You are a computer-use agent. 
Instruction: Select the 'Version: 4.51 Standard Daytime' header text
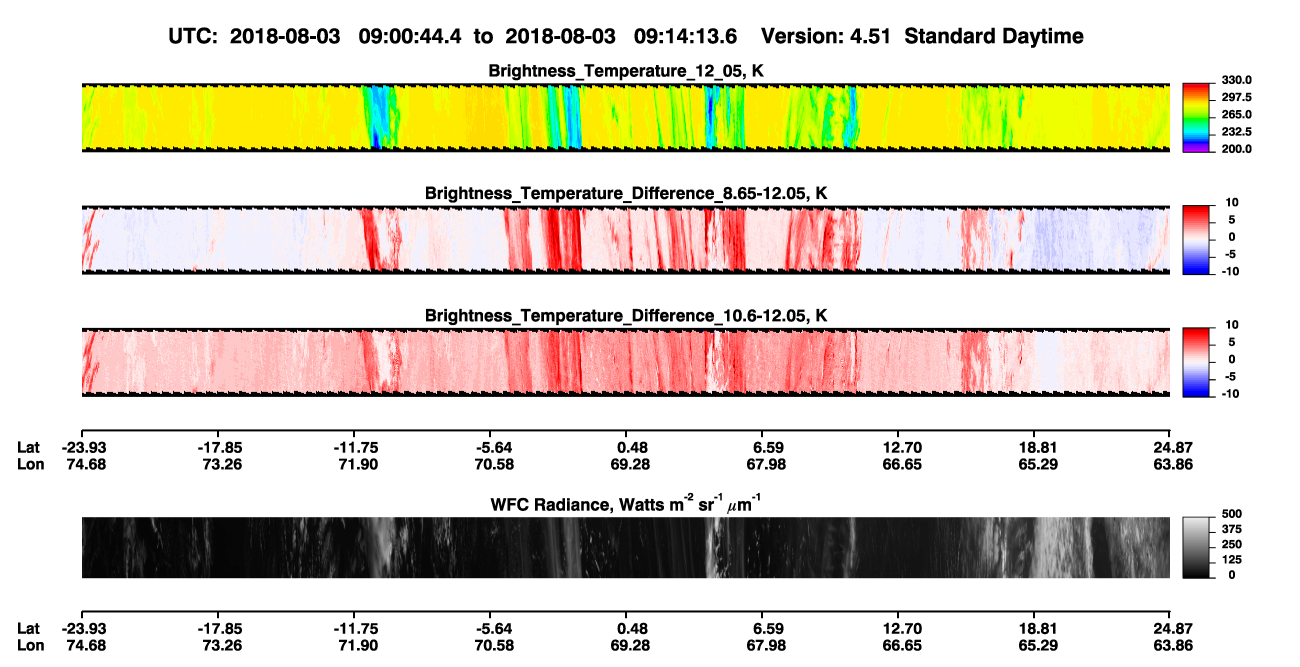[x=922, y=36]
